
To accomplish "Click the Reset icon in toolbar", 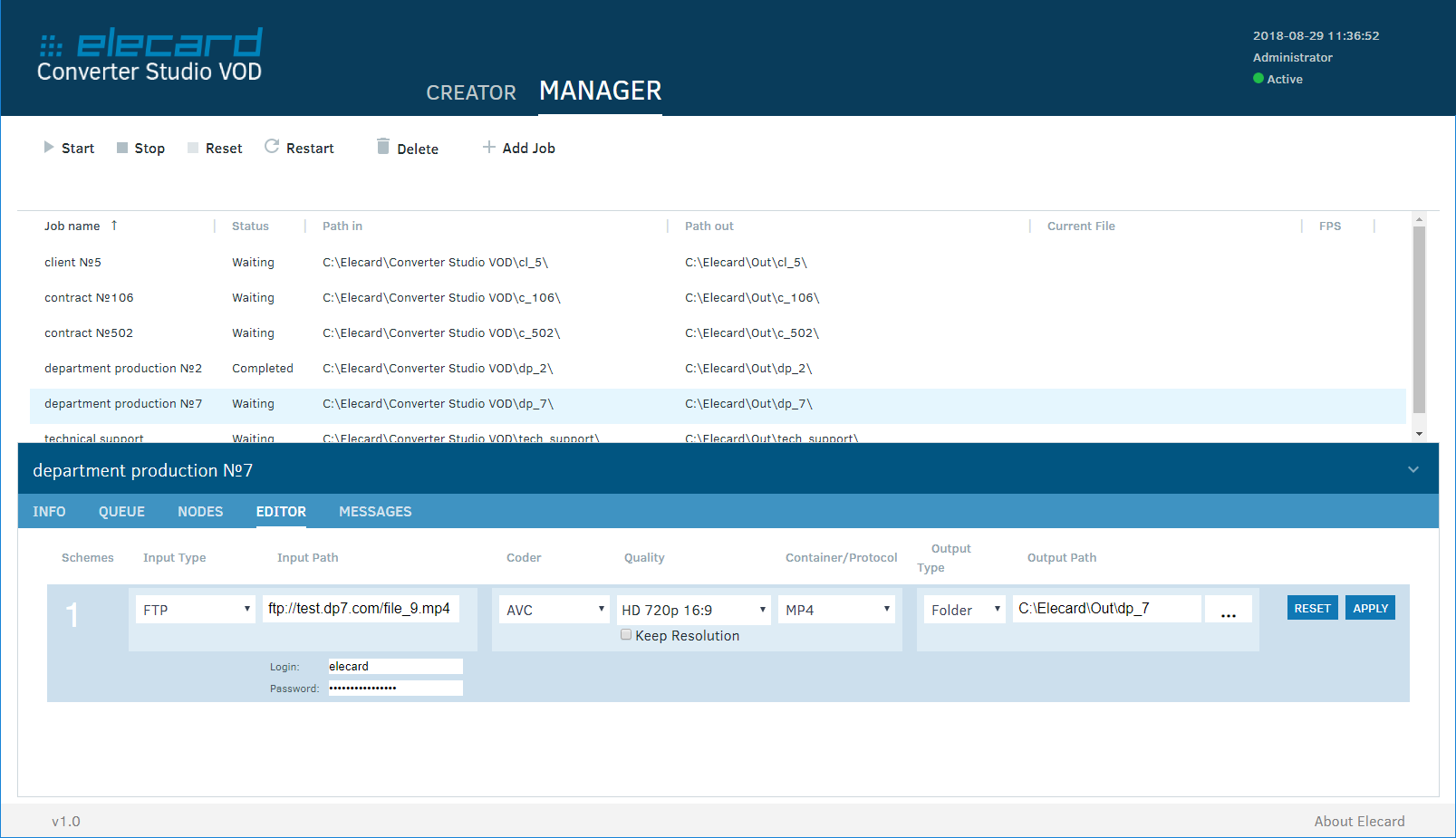I will pos(193,148).
